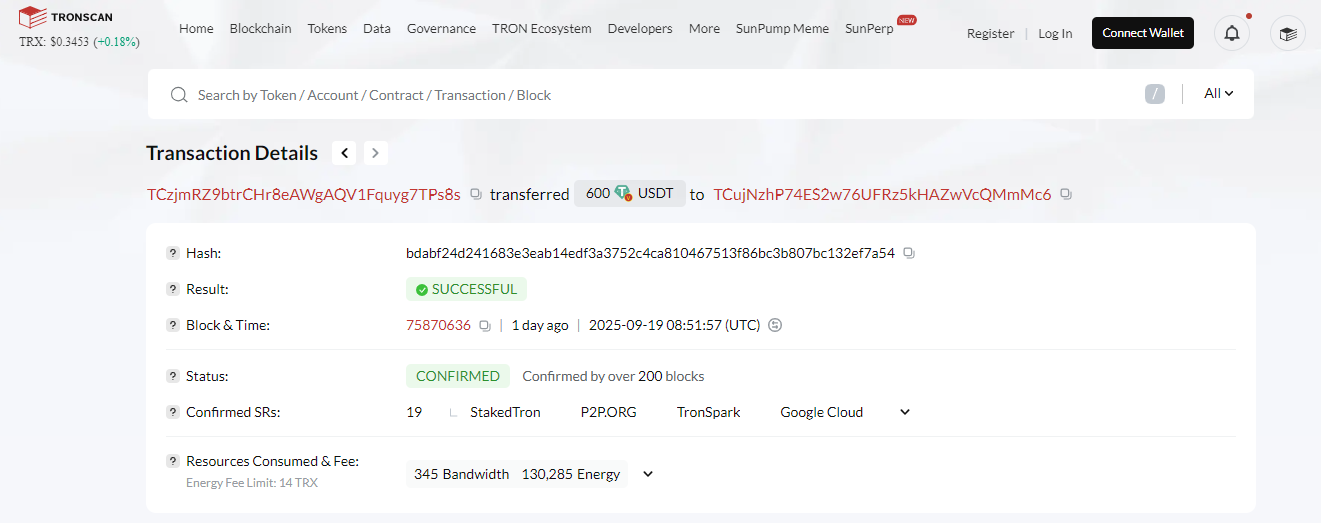Open the notifications bell icon
The height and width of the screenshot is (523, 1321).
point(1232,33)
